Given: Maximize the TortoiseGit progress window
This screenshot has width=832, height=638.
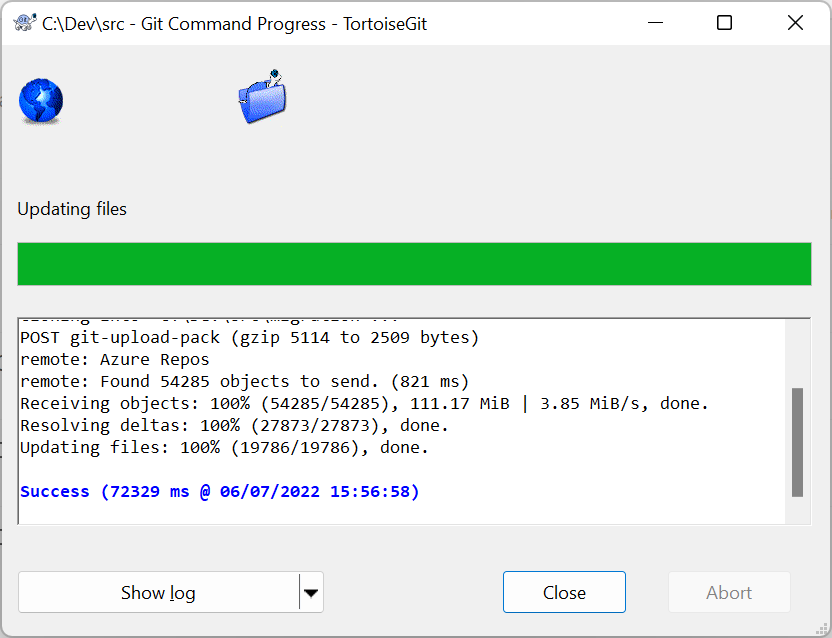Looking at the screenshot, I should click(724, 23).
